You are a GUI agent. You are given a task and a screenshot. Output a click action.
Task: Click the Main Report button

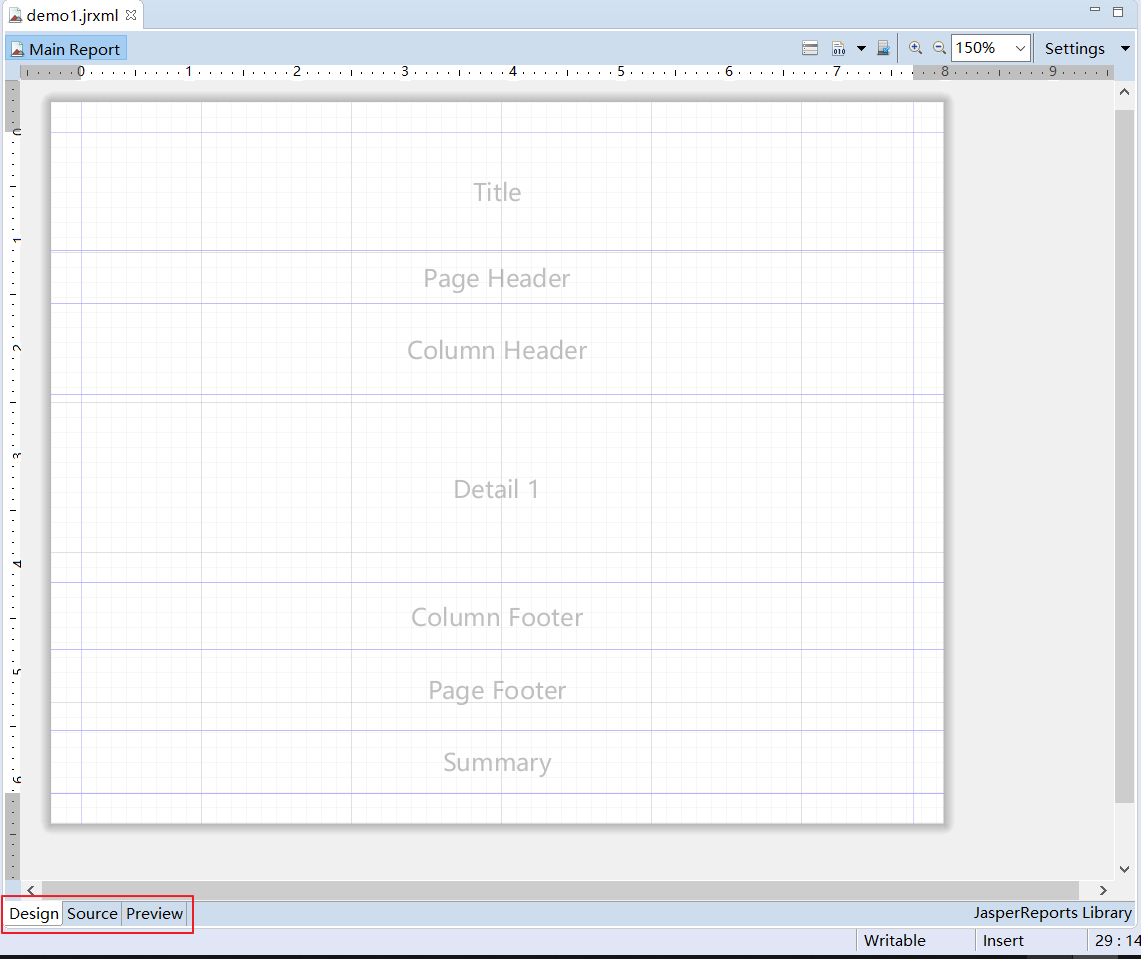[66, 49]
